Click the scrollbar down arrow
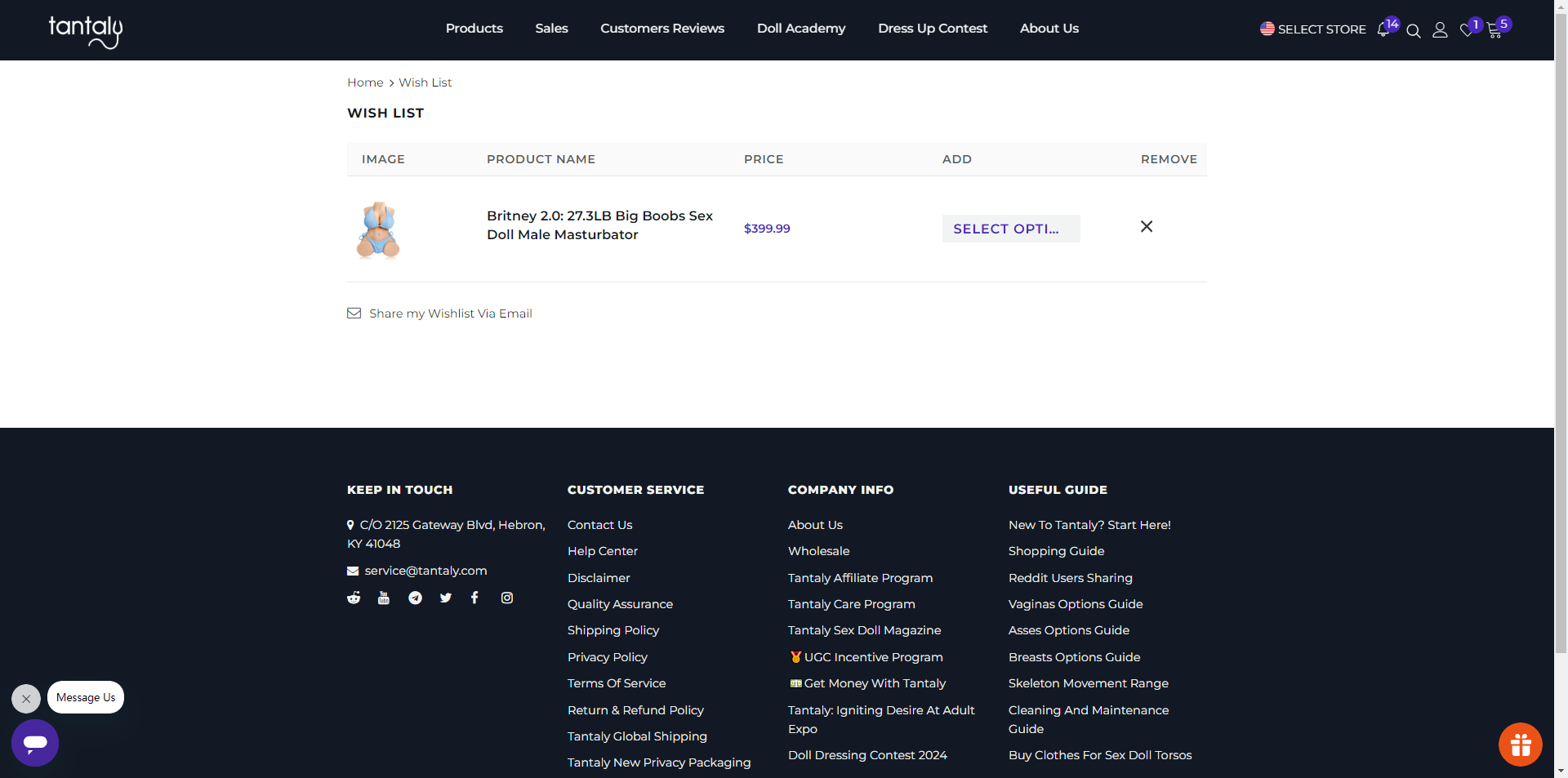This screenshot has height=778, width=1568. tap(1561, 771)
